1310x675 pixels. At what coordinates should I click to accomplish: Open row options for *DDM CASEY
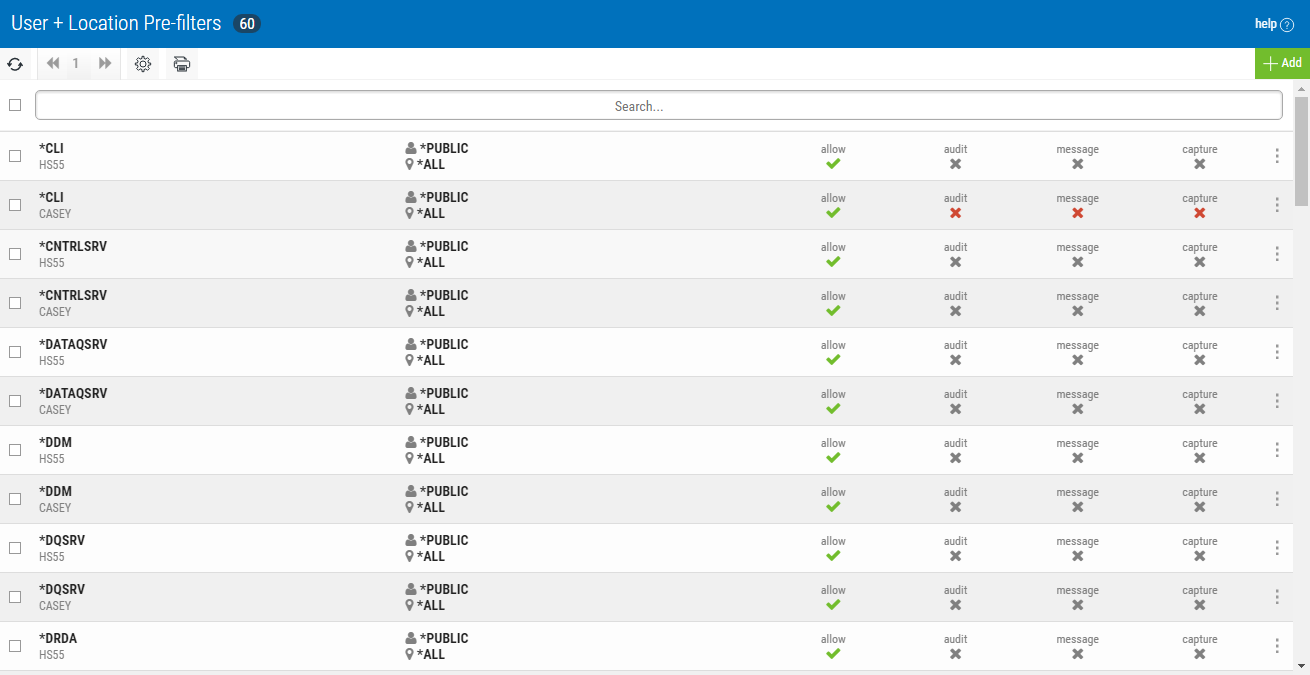tap(1277, 499)
